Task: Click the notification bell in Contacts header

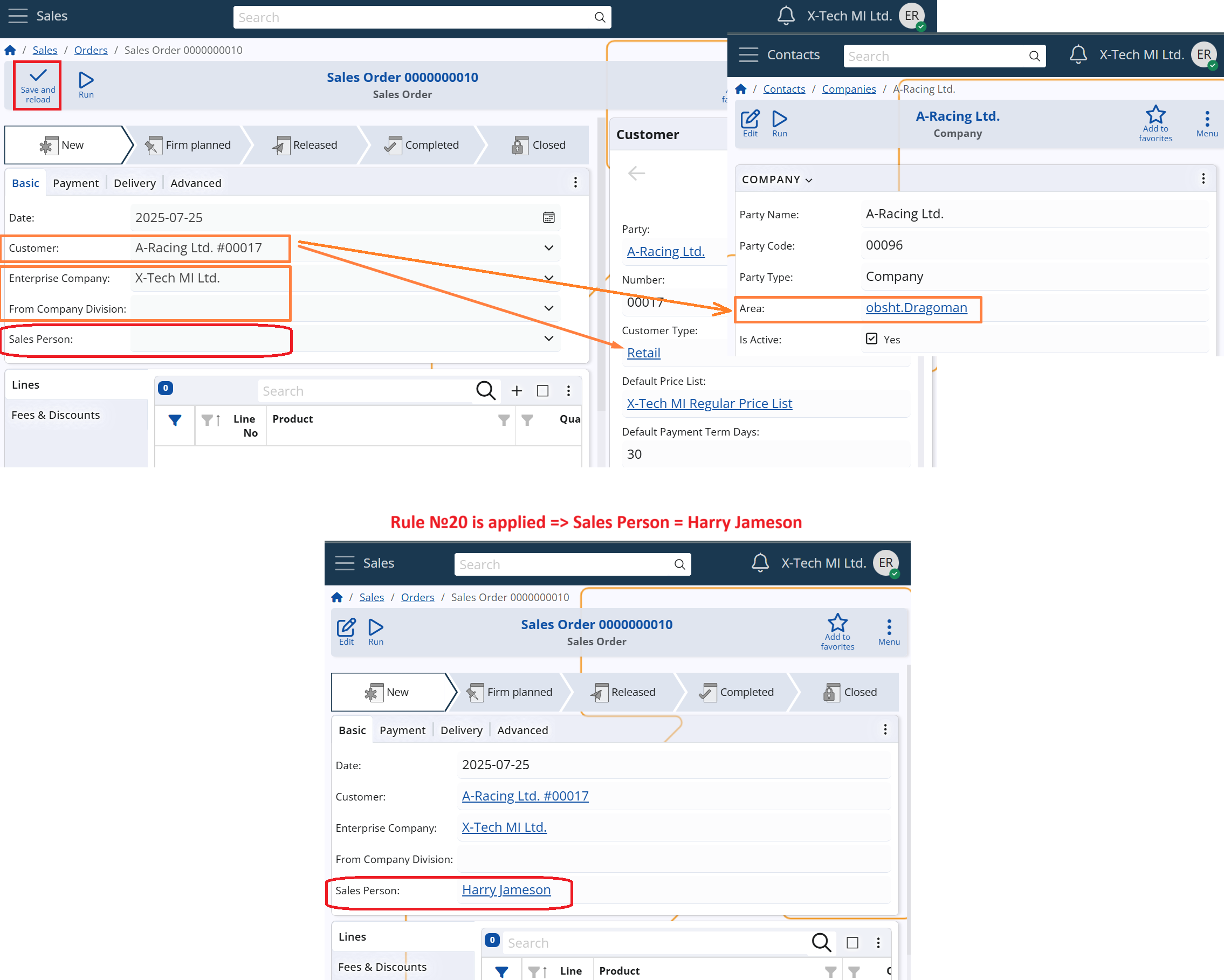Action: point(1077,55)
